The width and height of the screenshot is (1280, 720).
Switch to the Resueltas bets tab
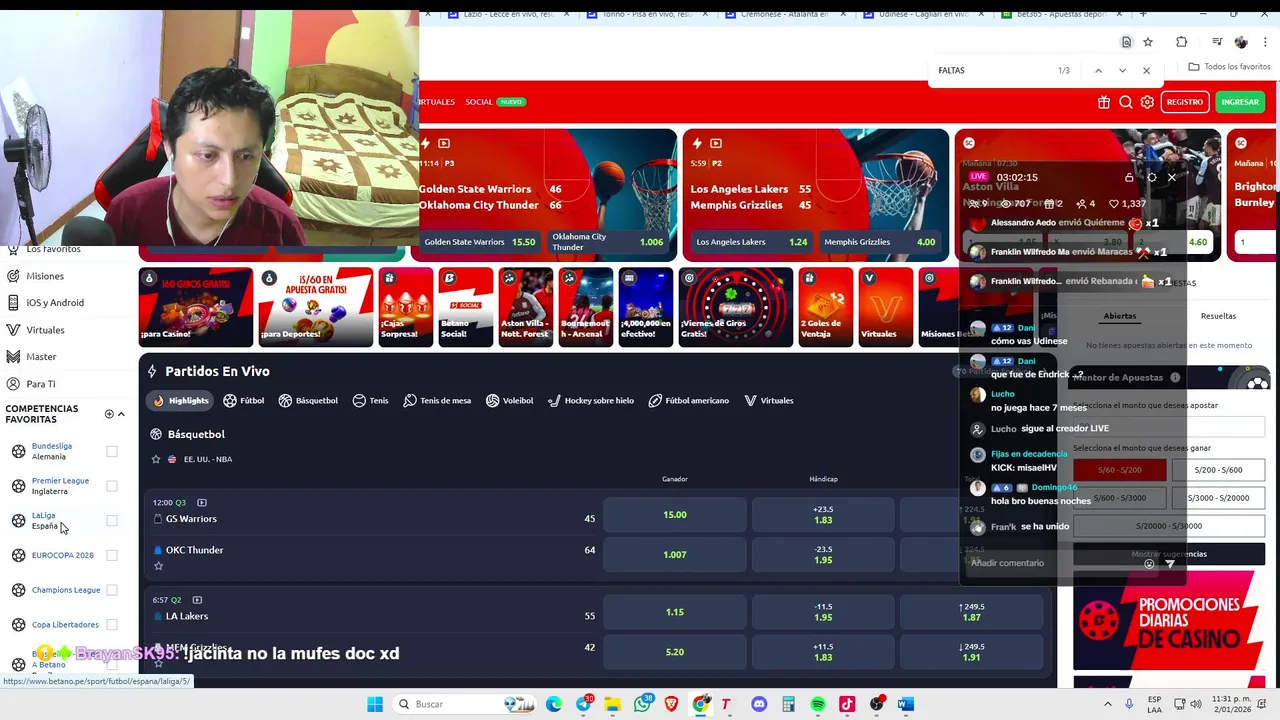pyautogui.click(x=1218, y=316)
